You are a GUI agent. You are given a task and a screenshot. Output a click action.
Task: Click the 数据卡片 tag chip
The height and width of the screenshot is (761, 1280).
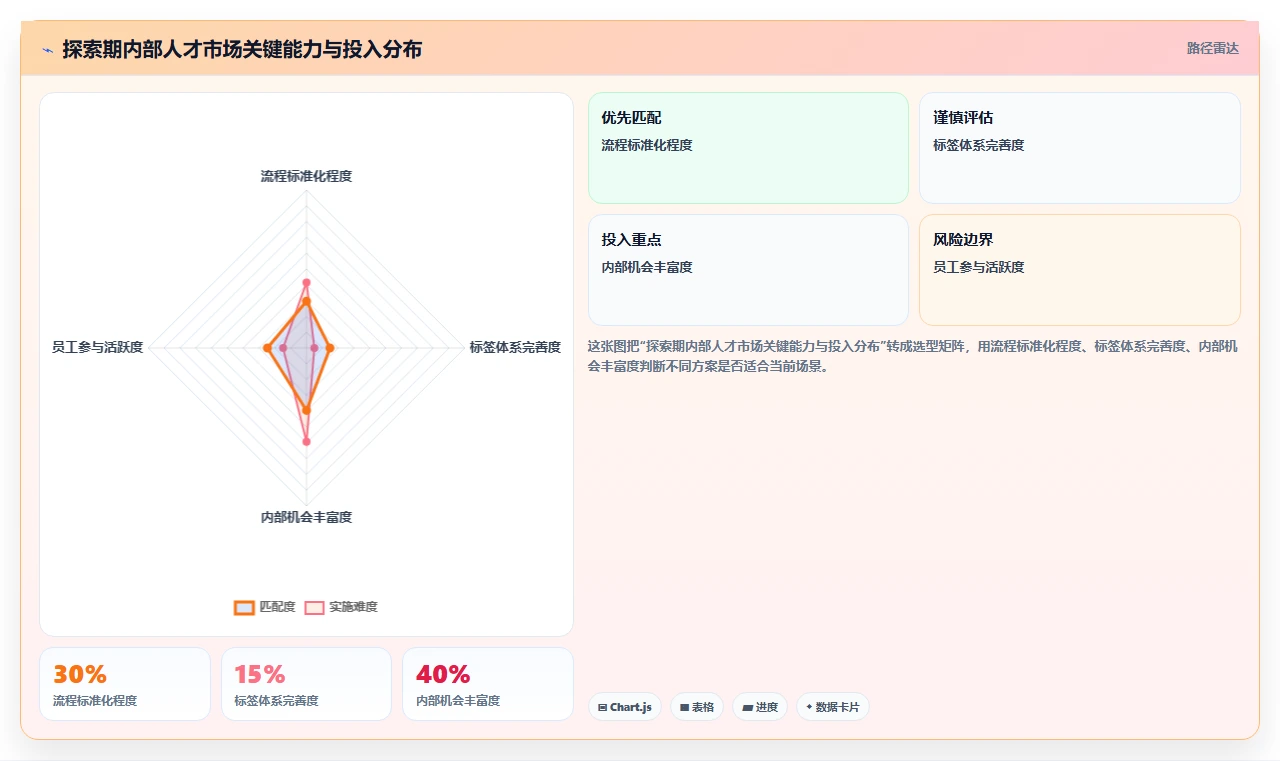tap(833, 707)
